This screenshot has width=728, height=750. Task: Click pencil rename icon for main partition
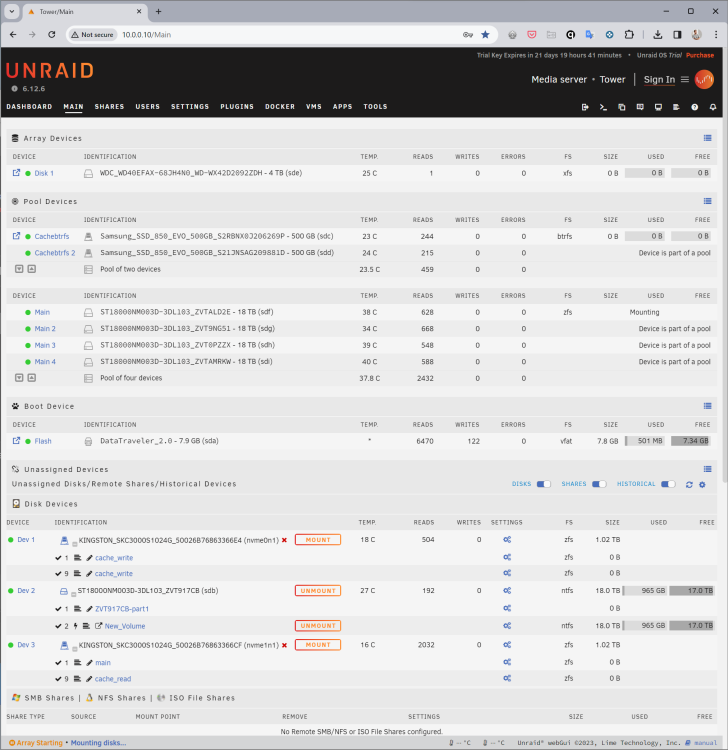[89, 662]
